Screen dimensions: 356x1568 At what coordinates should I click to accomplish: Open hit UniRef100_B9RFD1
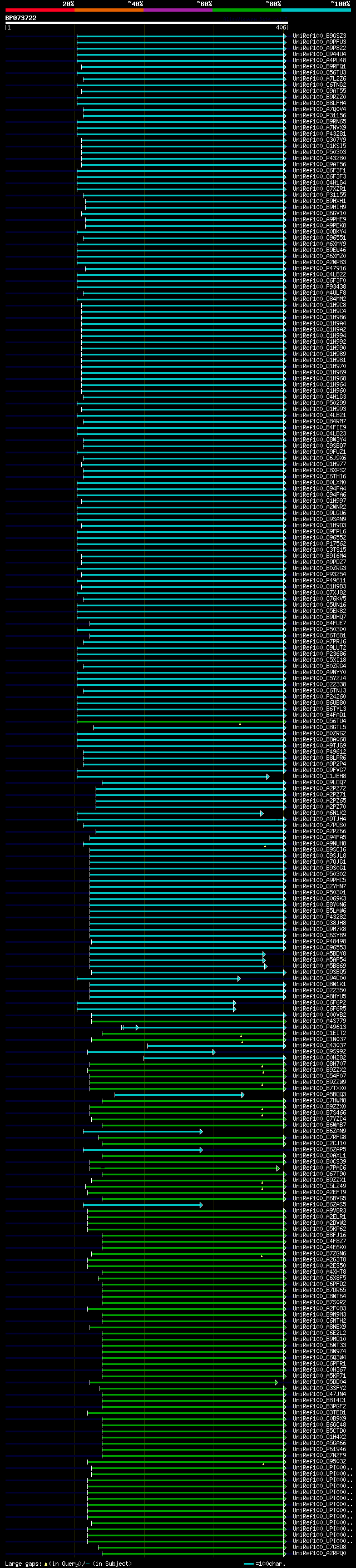(x=319, y=66)
